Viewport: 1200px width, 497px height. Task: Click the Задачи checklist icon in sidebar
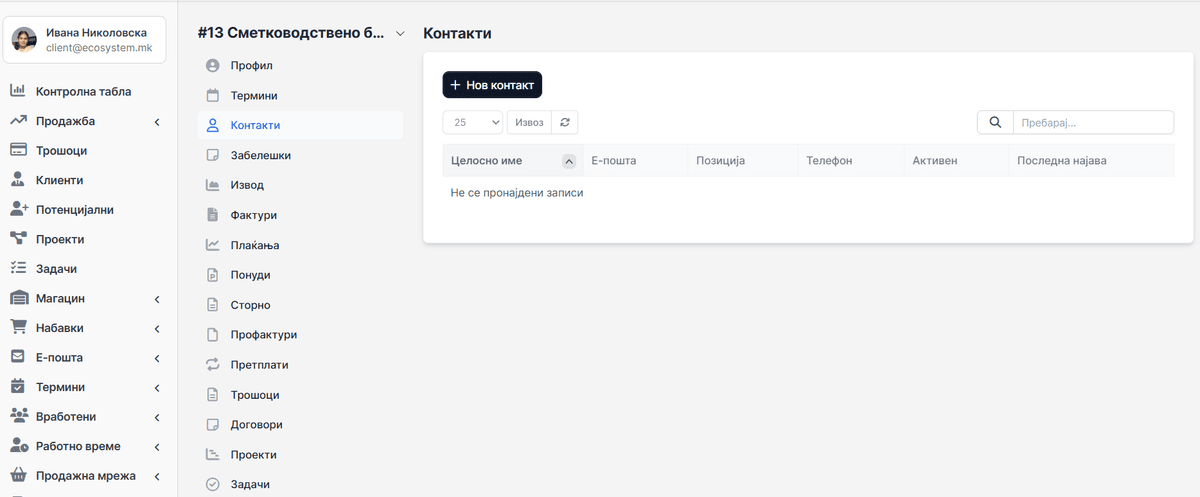pos(18,268)
